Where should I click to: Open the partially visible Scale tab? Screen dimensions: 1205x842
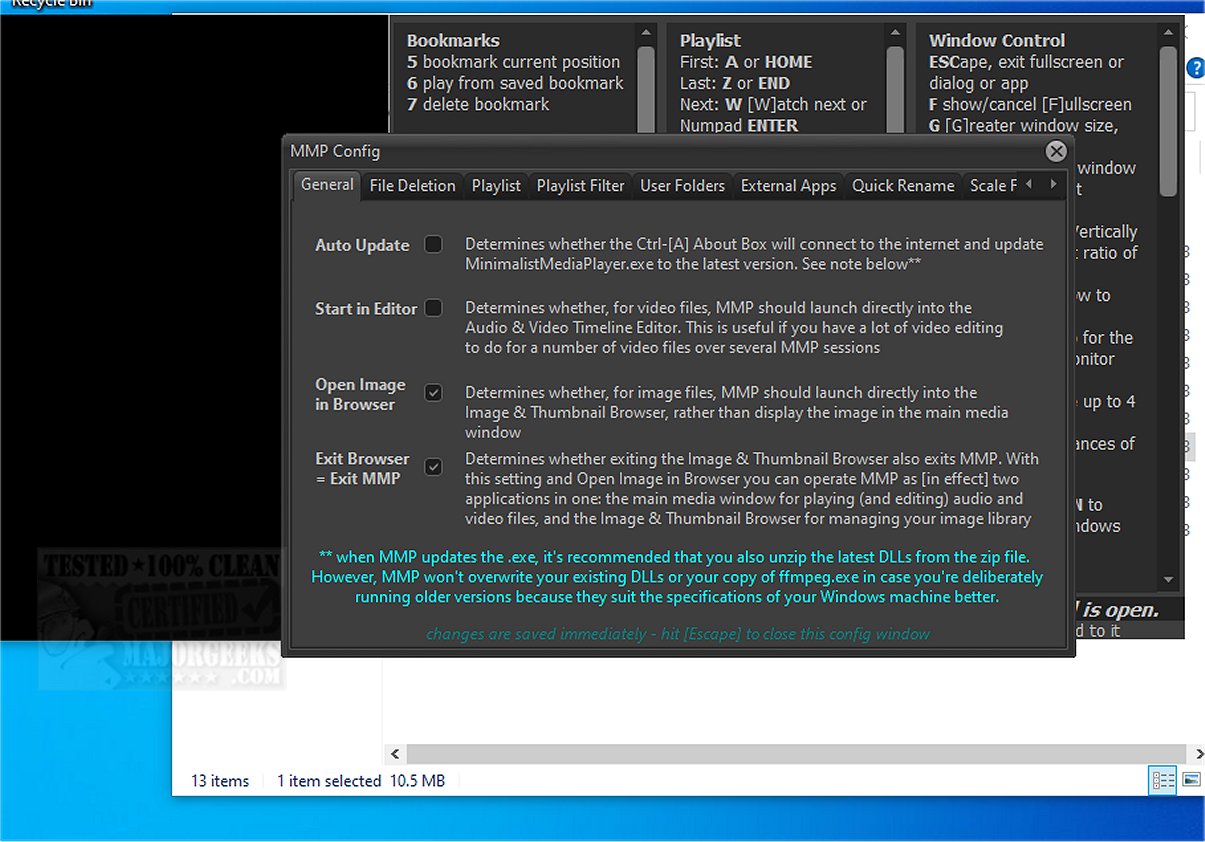992,186
